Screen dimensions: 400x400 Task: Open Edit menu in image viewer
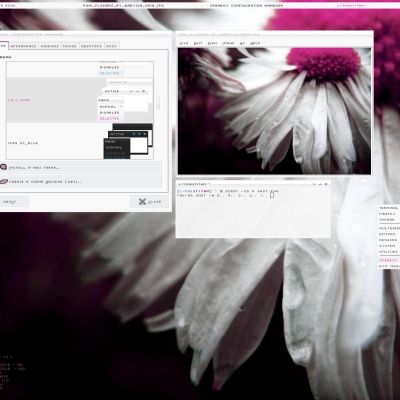198,43
